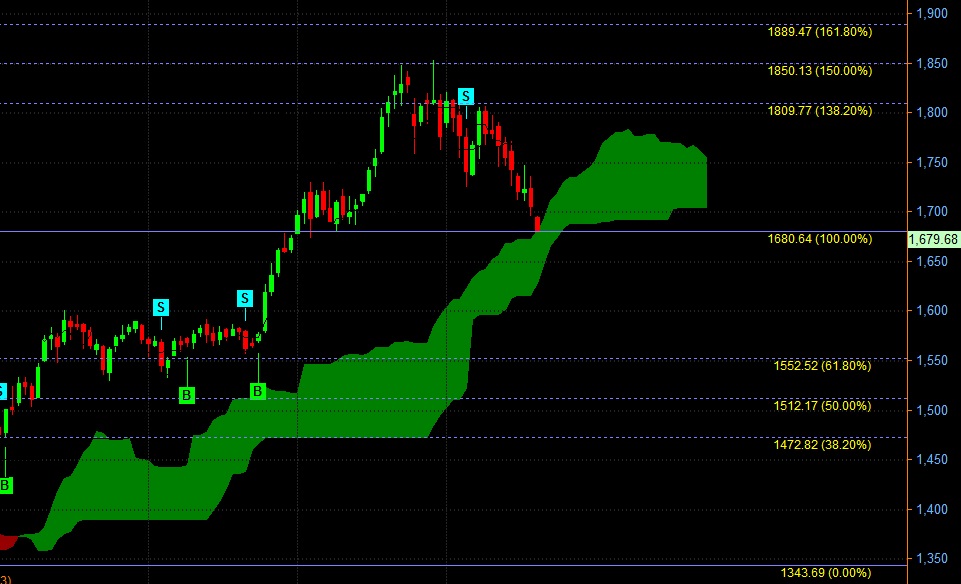This screenshot has height=584, width=961.
Task: Select the 1889.47 (161.80%) Fibonacci label
Action: (819, 32)
